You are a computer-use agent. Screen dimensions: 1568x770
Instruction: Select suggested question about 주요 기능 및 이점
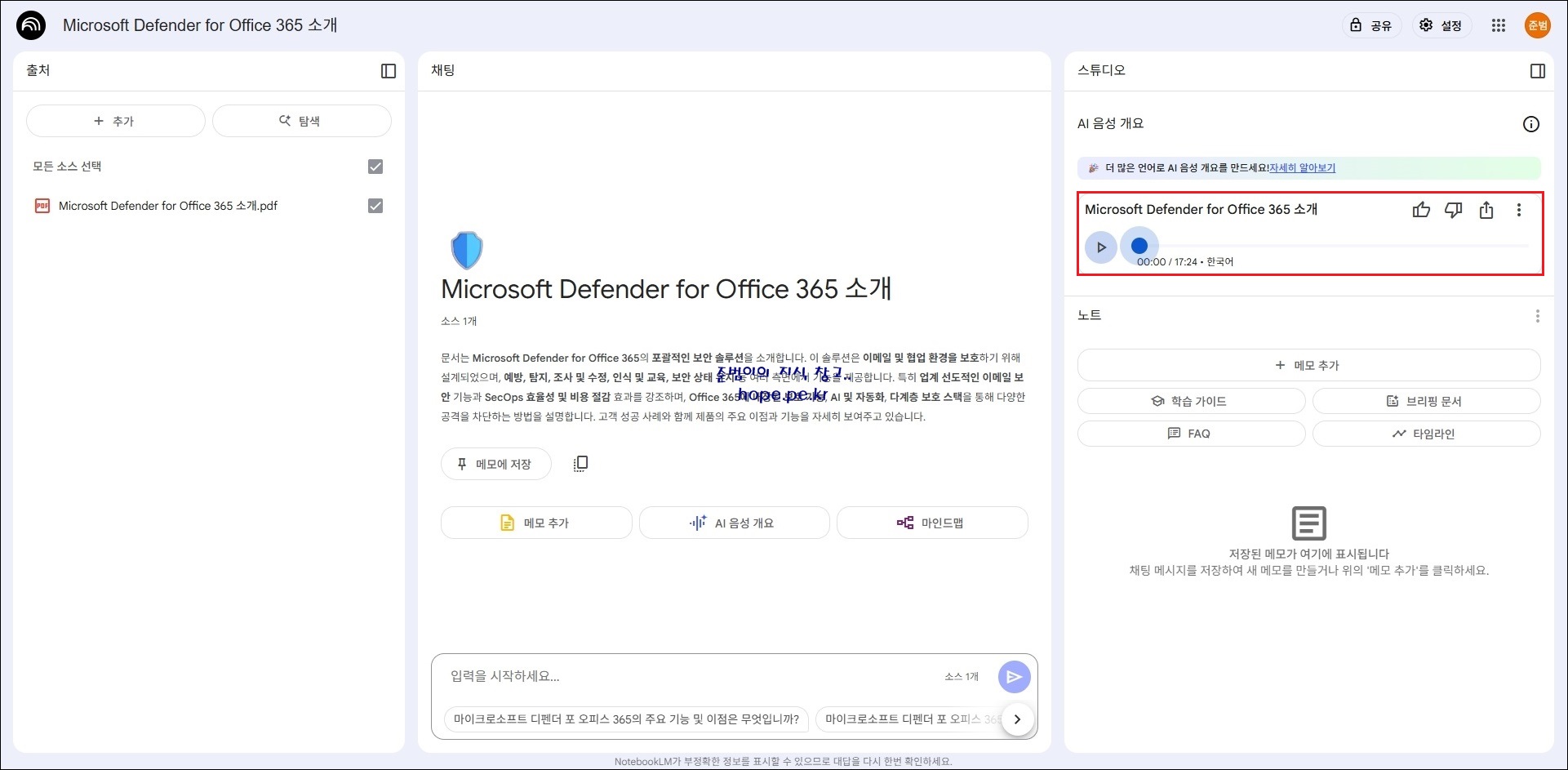tap(627, 719)
